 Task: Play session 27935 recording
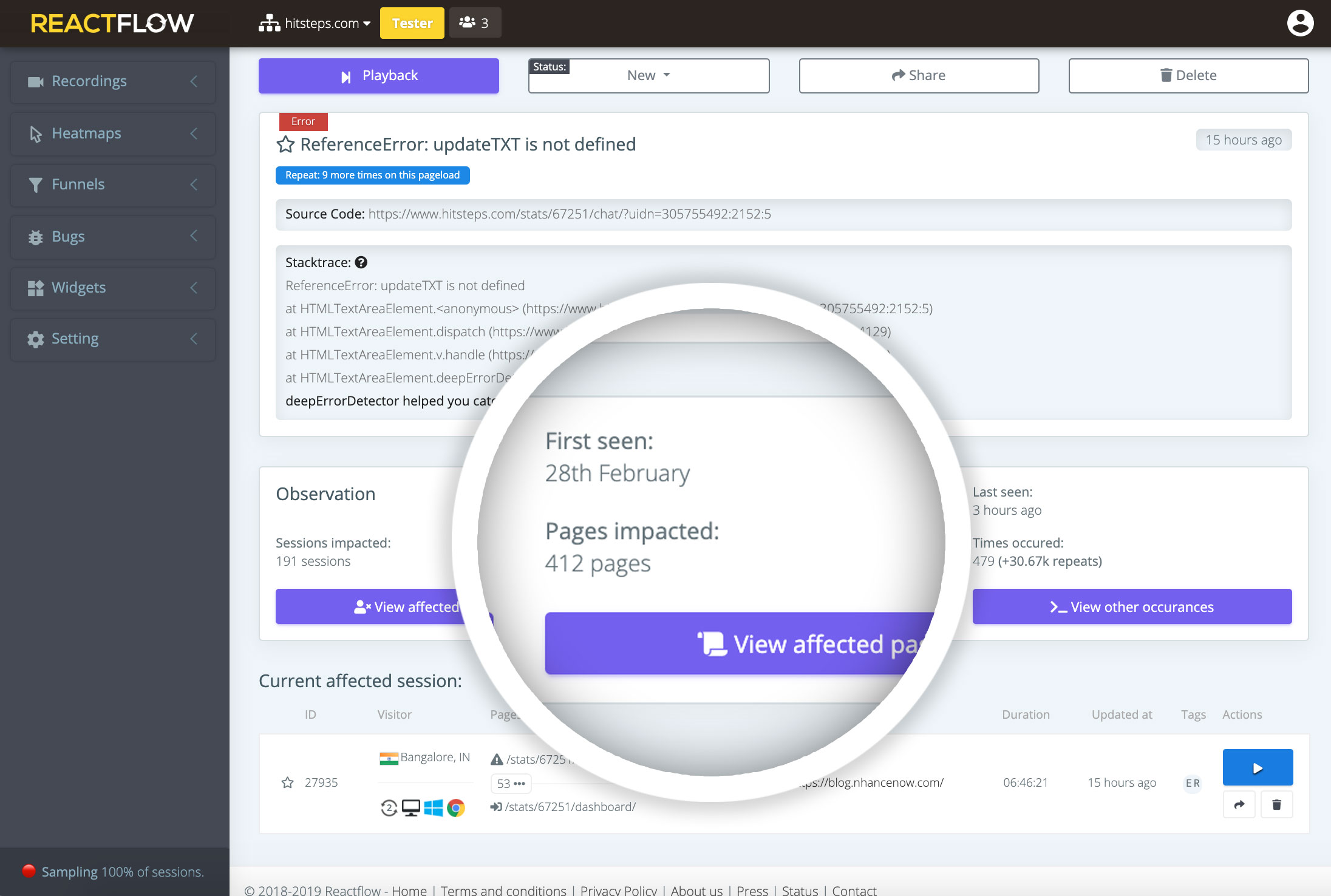coord(1258,767)
